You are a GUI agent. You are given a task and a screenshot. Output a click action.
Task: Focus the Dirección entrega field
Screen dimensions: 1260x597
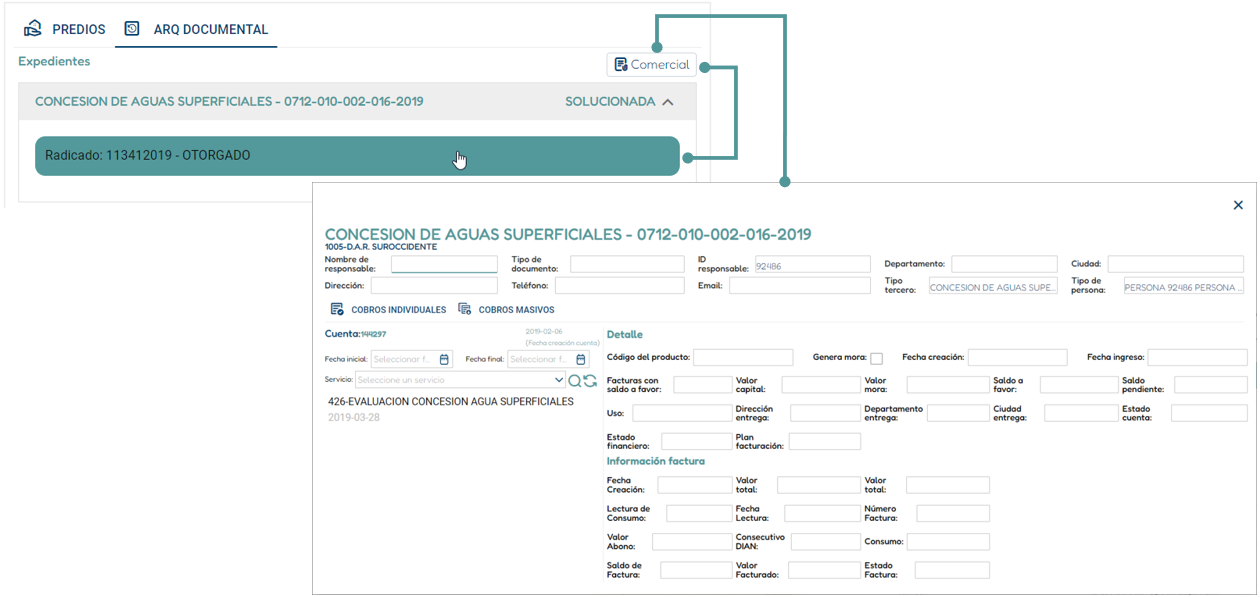click(825, 413)
